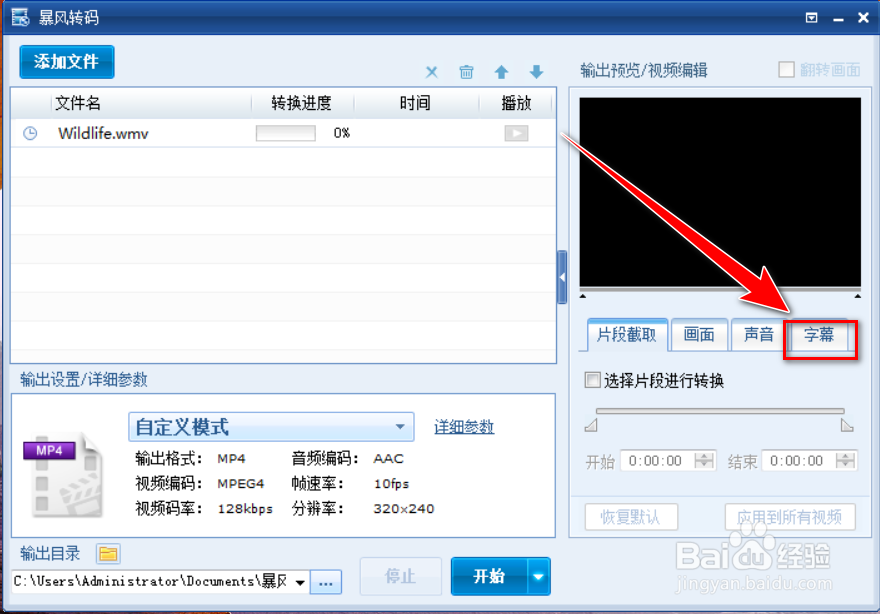Click 应用到所有视频 button
Image resolution: width=880 pixels, height=614 pixels.
[x=790, y=517]
